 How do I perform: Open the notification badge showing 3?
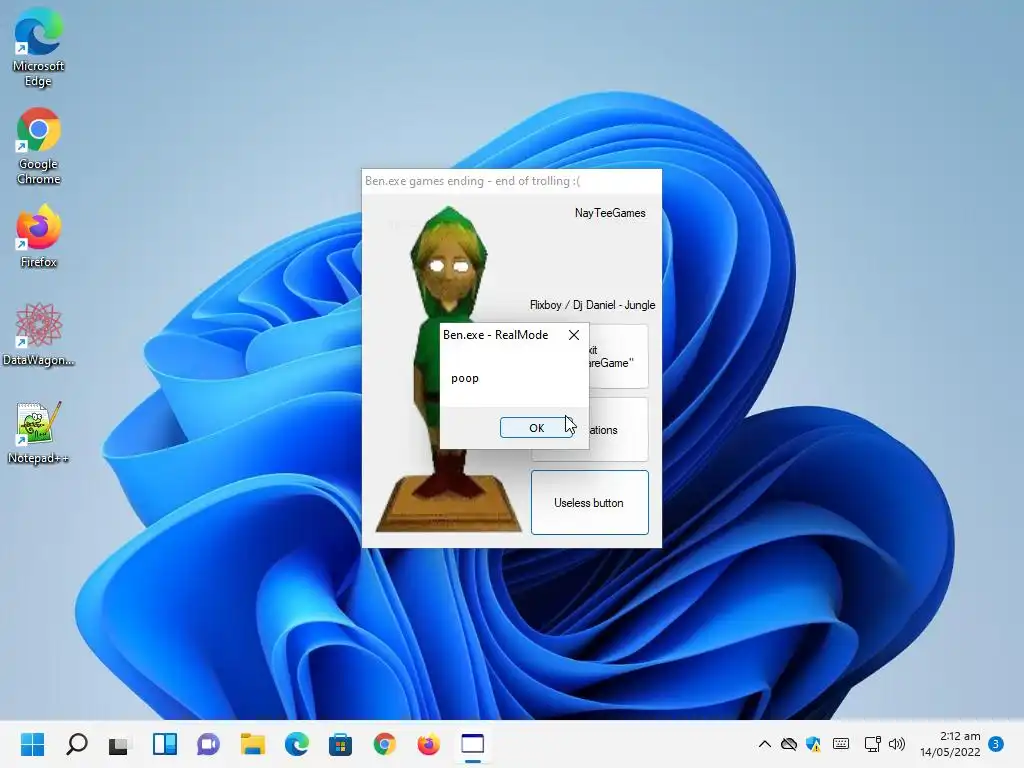(996, 744)
